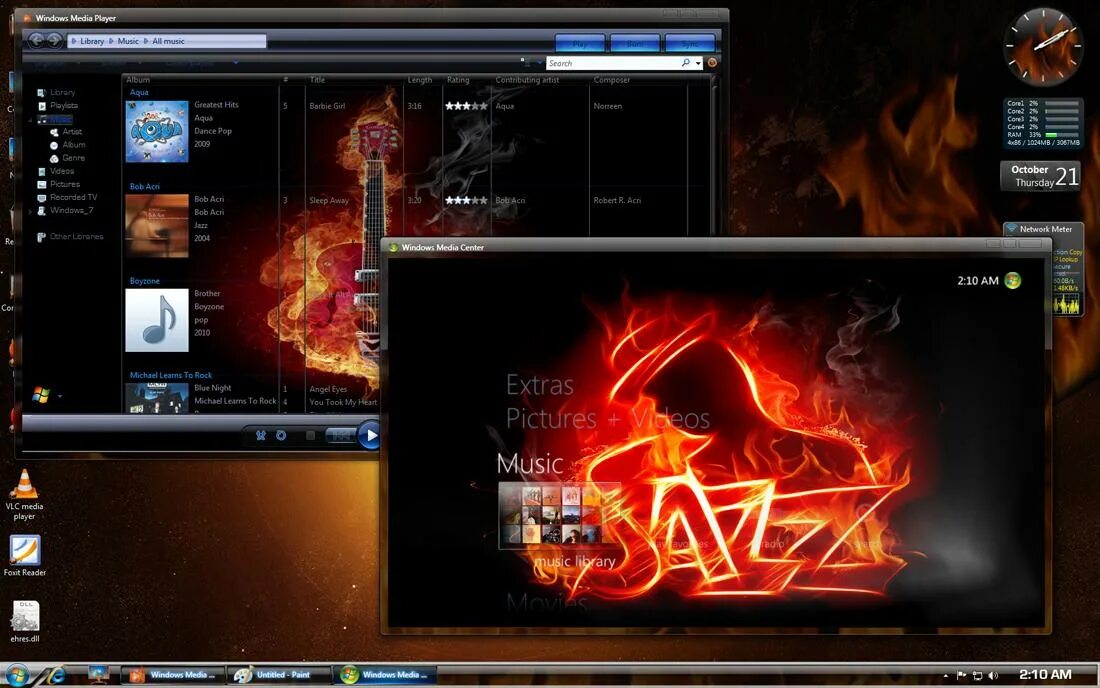Image resolution: width=1100 pixels, height=688 pixels.
Task: Collapse the Music tree node
Action: coord(30,120)
